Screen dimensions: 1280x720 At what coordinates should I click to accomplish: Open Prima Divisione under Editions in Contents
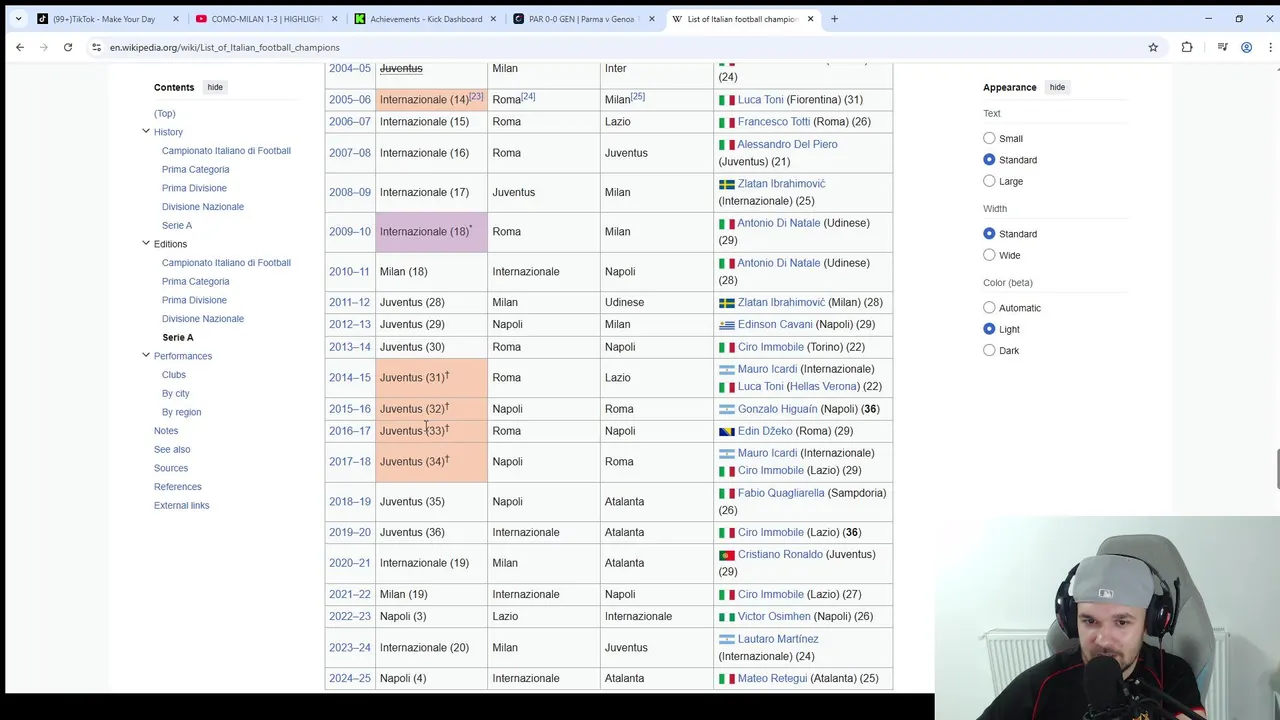tap(194, 300)
